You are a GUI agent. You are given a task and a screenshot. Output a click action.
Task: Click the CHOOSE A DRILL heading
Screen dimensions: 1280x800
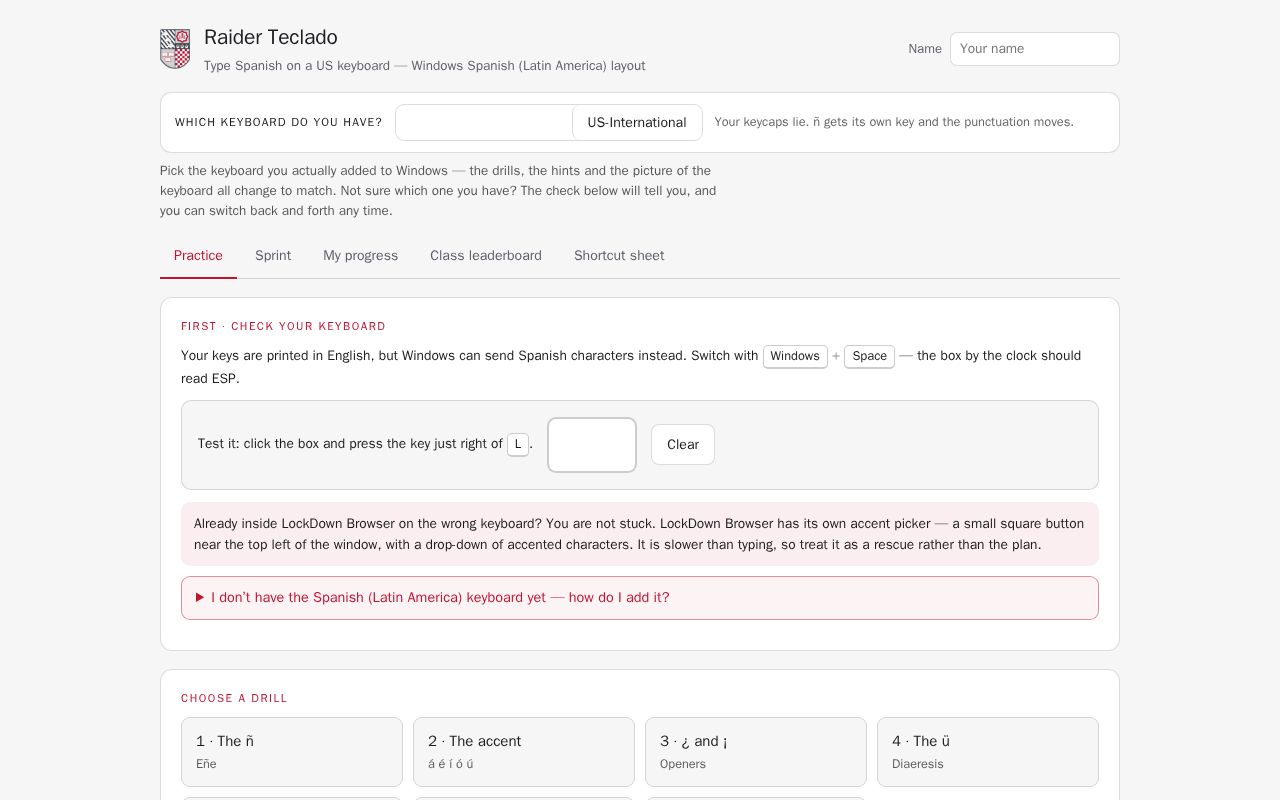[x=234, y=698]
